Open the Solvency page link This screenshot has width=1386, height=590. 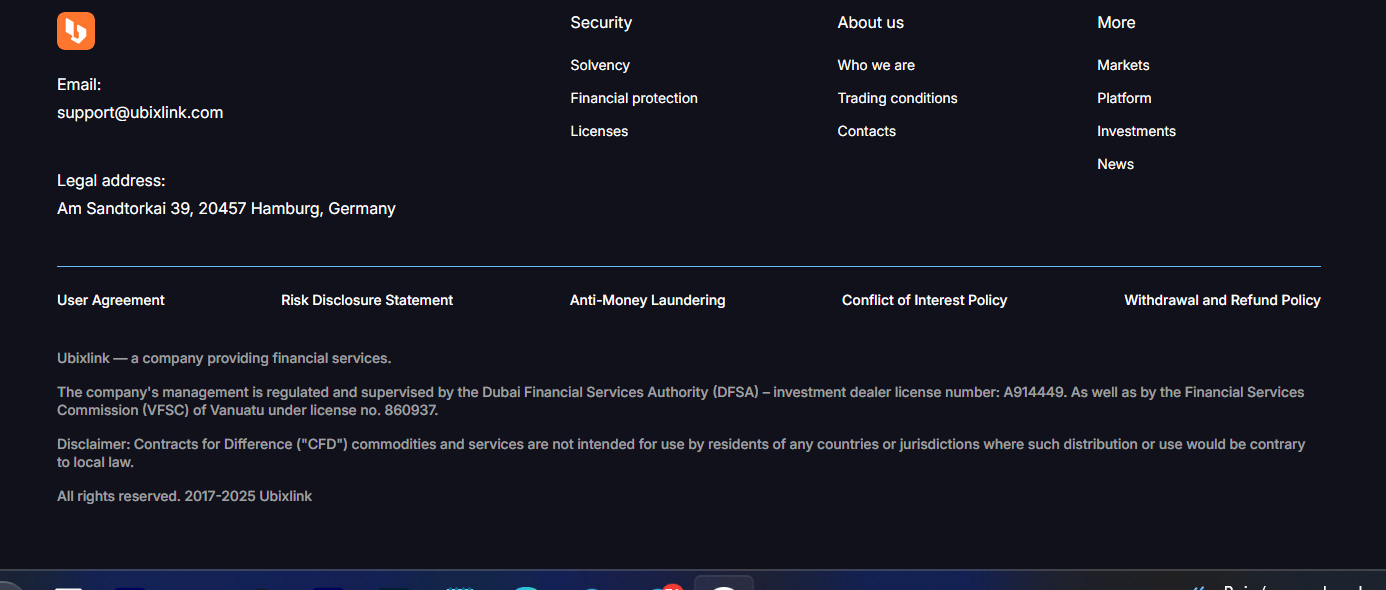pyautogui.click(x=600, y=65)
